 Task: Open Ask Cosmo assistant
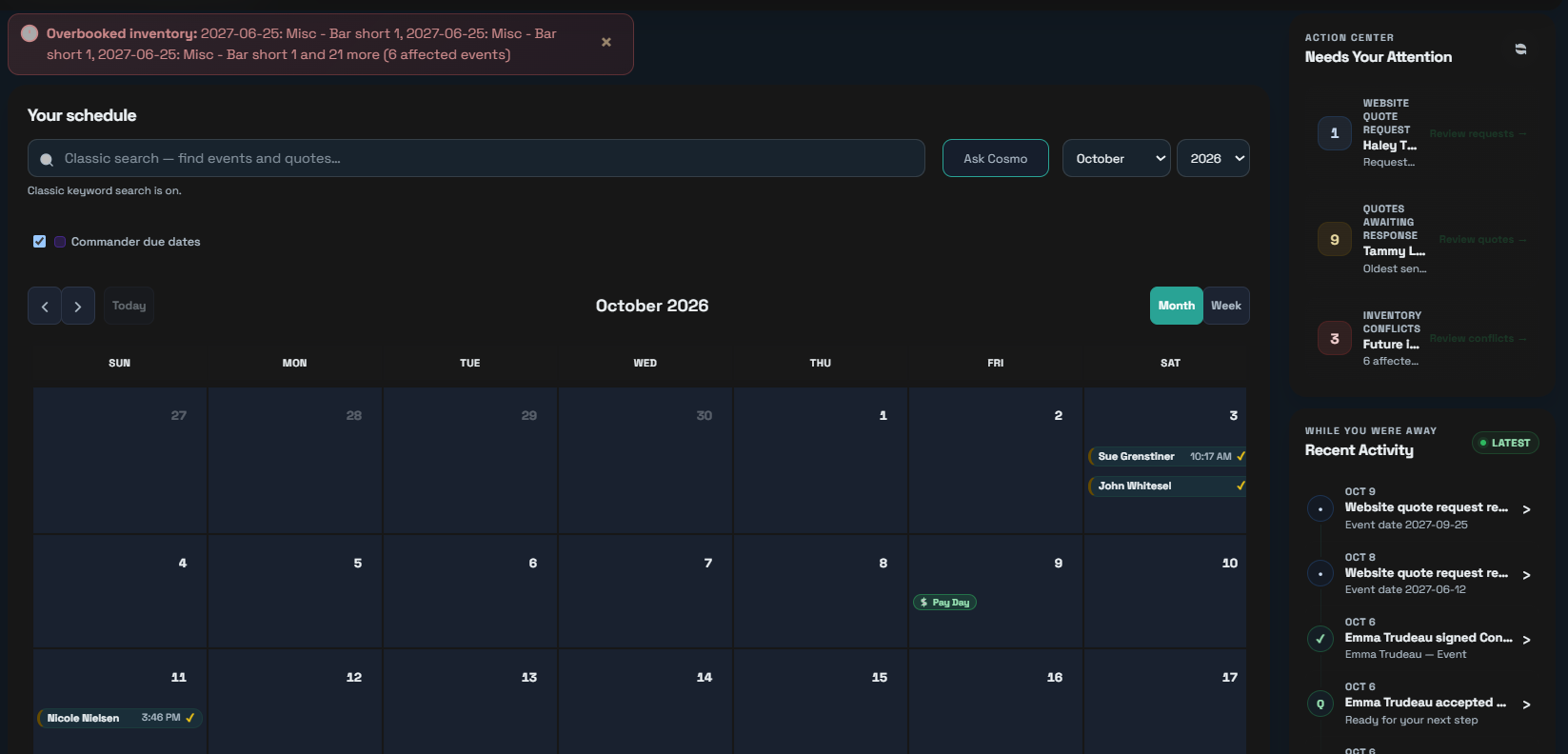(996, 158)
